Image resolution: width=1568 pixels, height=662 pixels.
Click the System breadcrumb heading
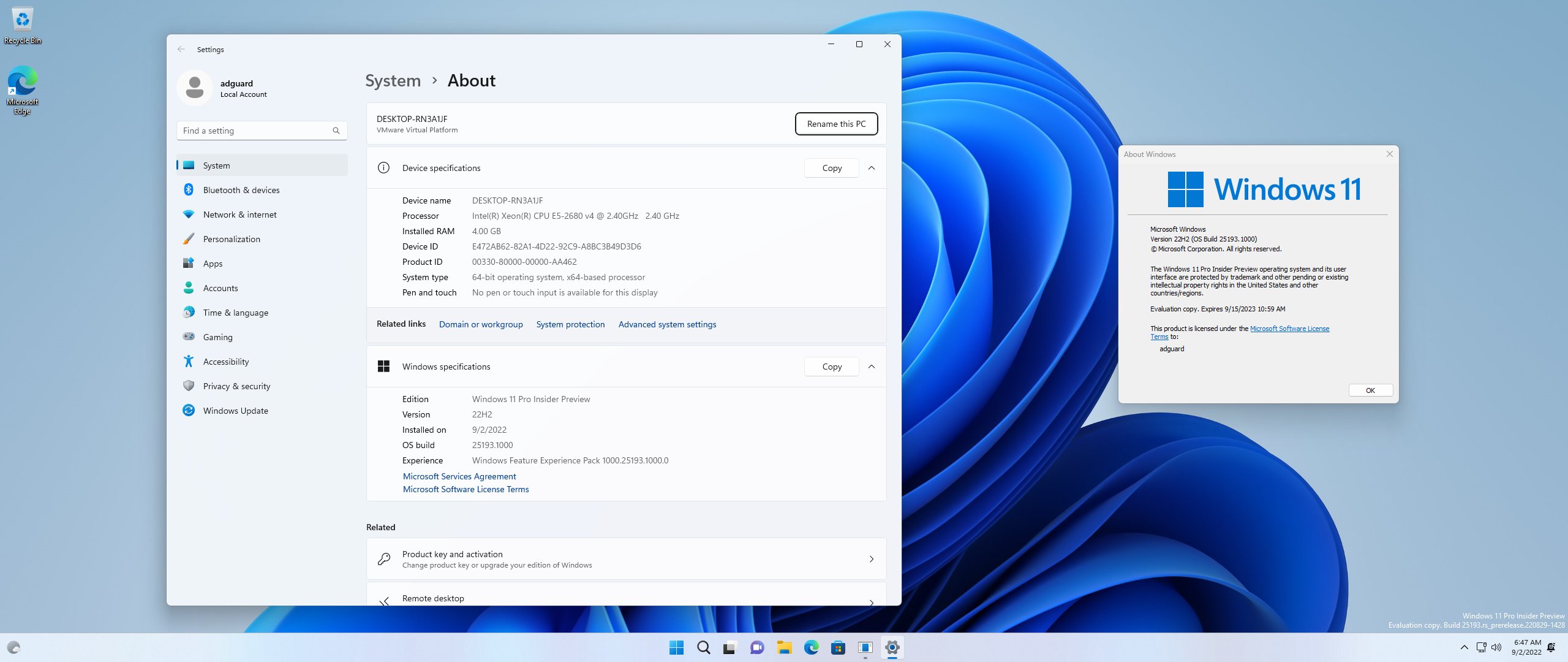tap(393, 80)
